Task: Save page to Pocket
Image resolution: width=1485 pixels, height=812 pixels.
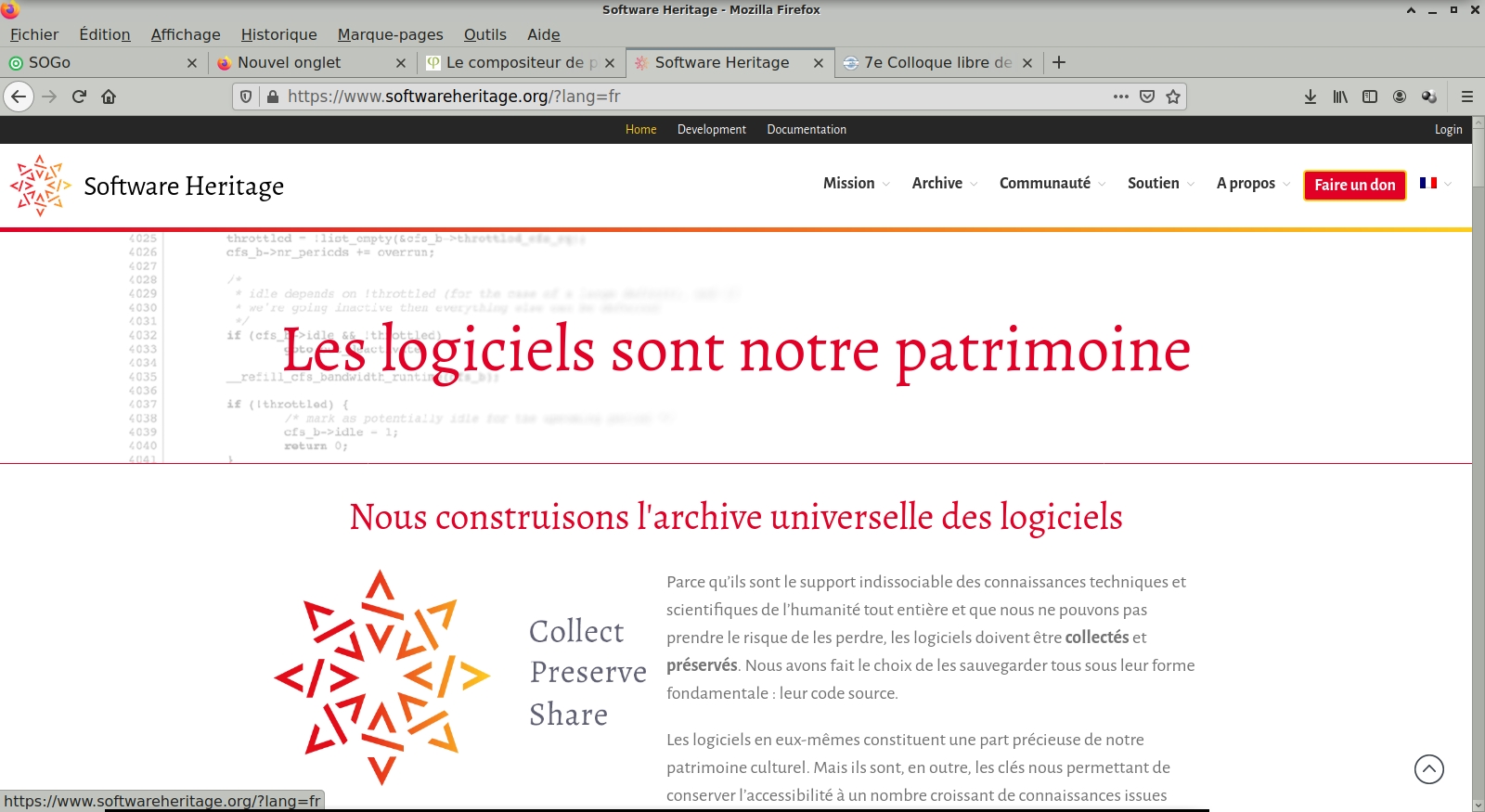Action: tap(1147, 97)
